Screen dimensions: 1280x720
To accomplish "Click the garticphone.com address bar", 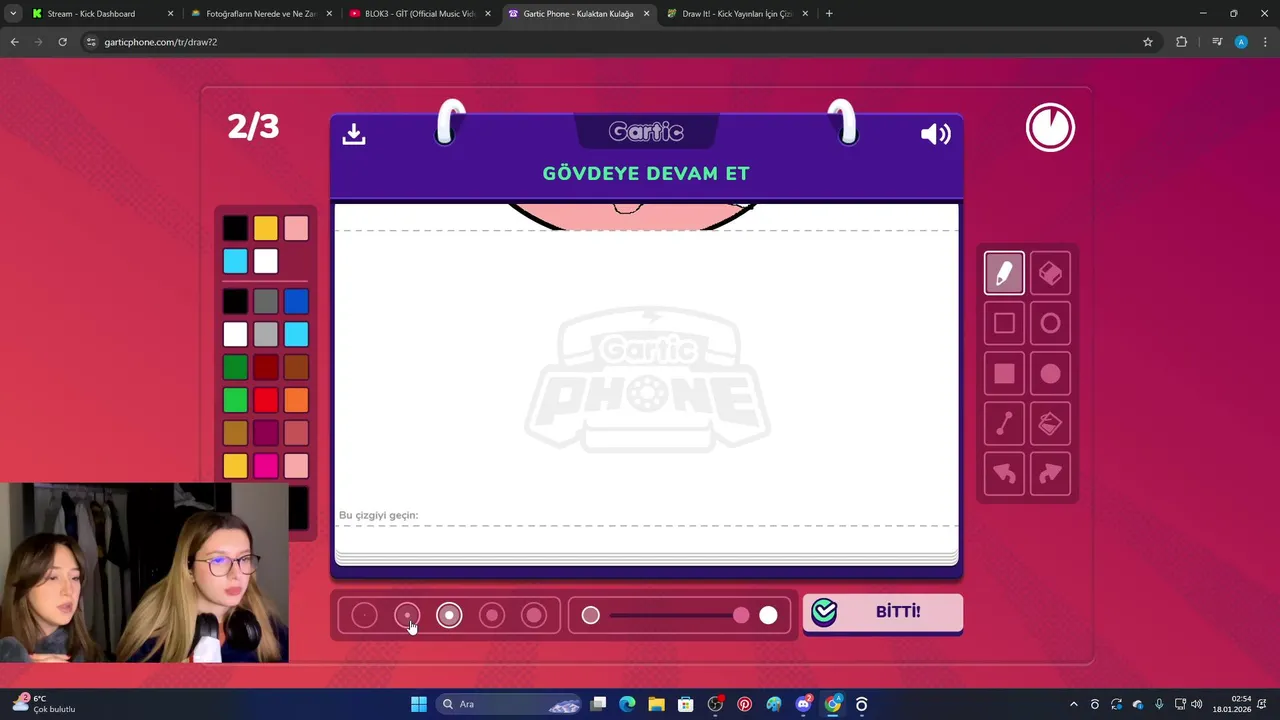I will [610, 42].
